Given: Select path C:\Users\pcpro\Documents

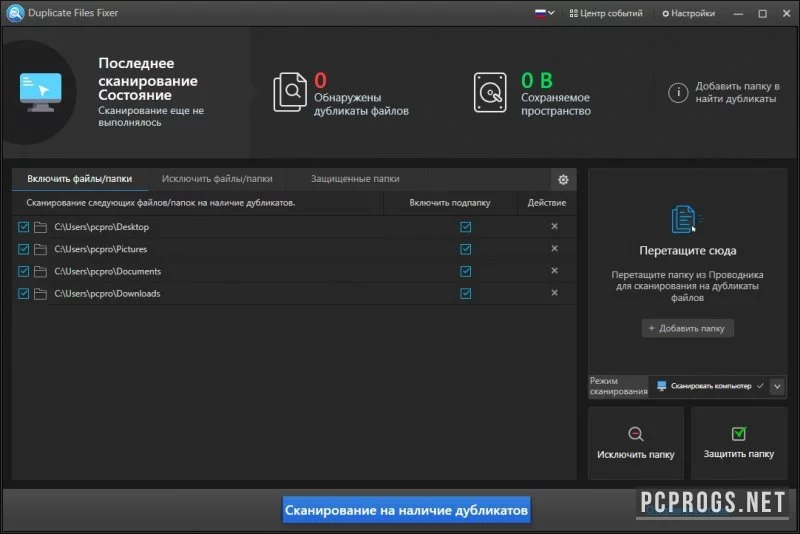Looking at the screenshot, I should point(108,271).
